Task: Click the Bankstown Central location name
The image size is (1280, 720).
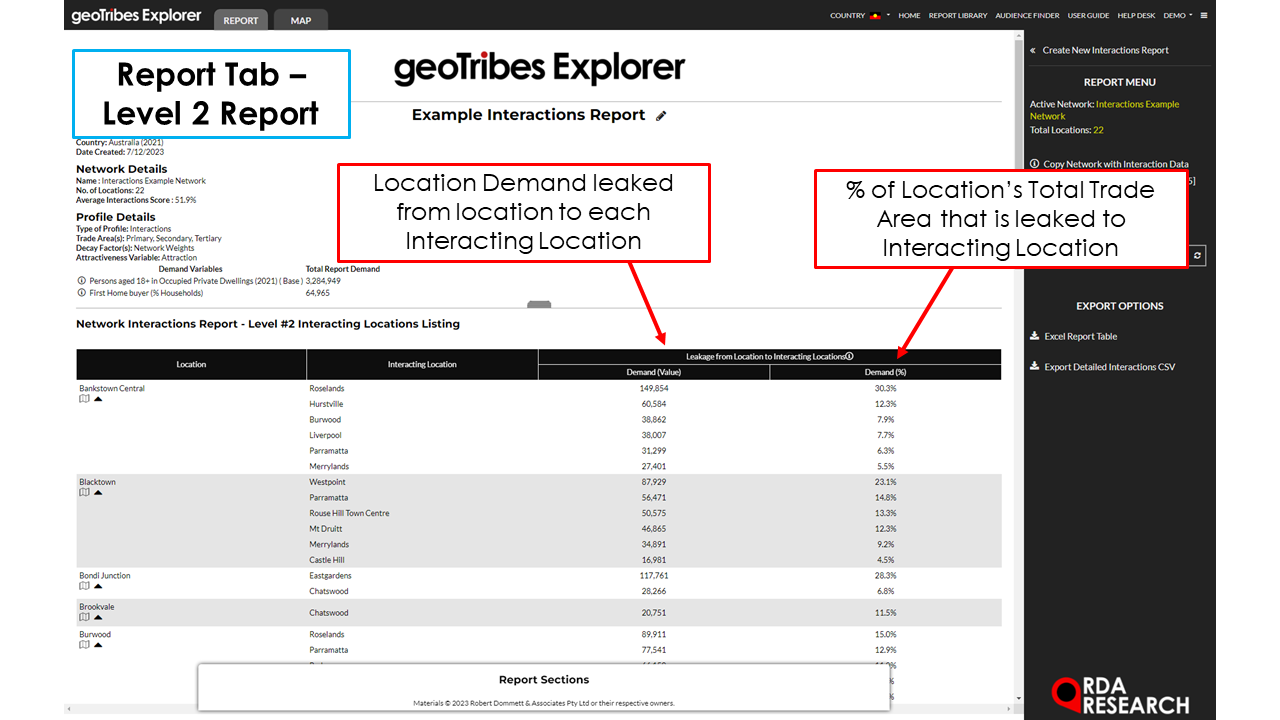Action: [112, 388]
